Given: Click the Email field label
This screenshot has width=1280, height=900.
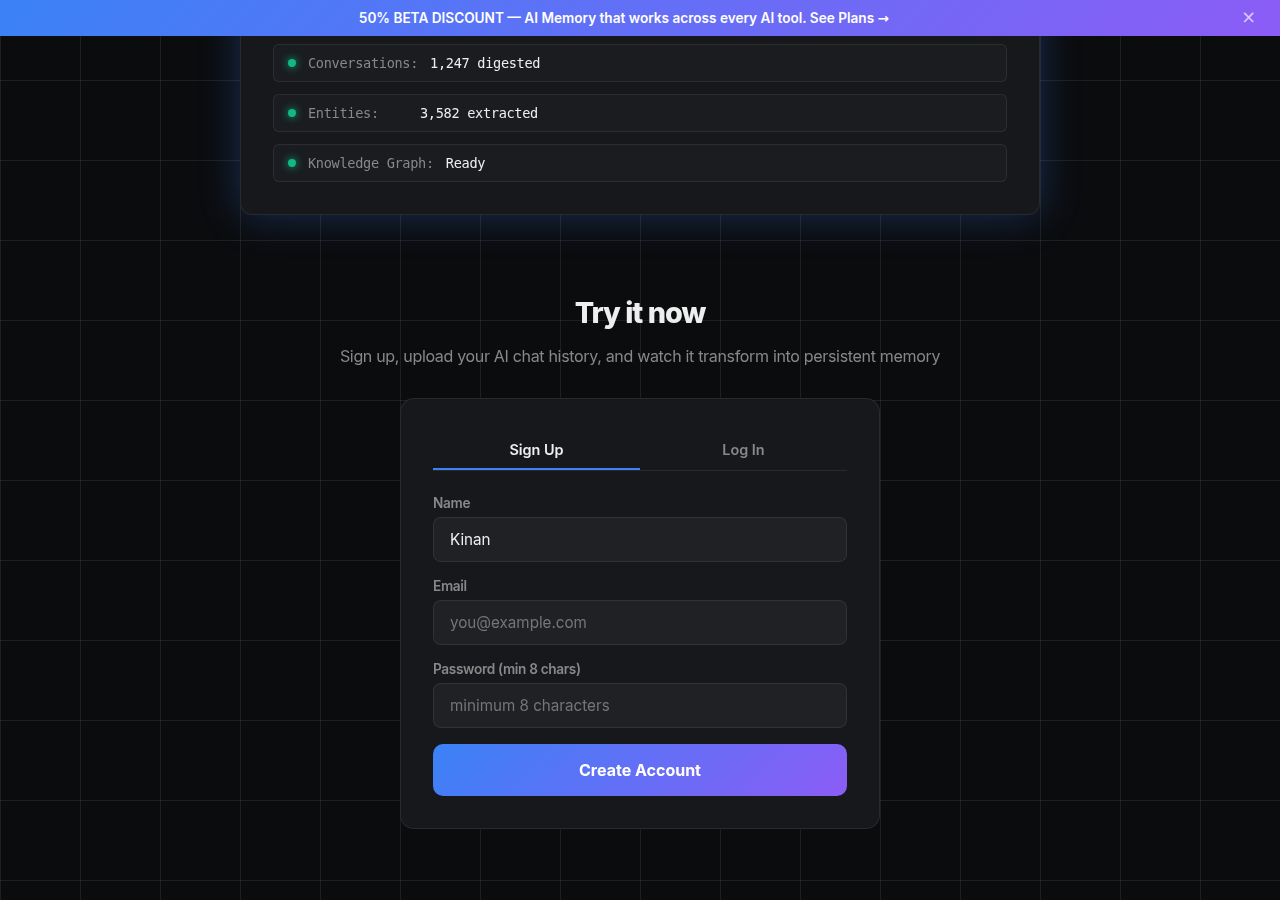Looking at the screenshot, I should [x=450, y=586].
